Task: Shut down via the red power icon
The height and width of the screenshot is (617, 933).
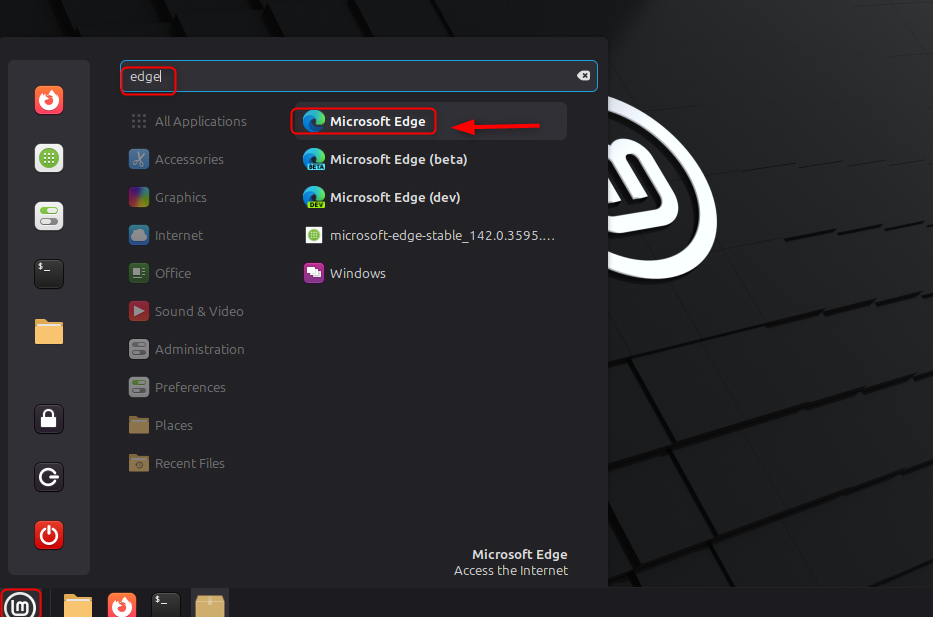Action: [x=49, y=535]
